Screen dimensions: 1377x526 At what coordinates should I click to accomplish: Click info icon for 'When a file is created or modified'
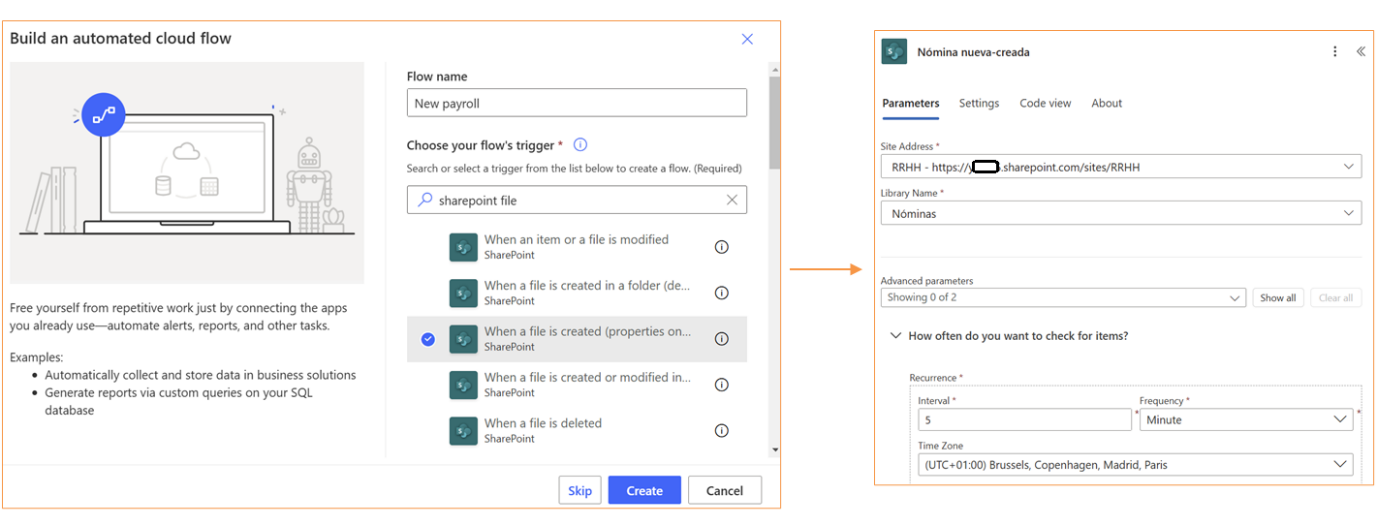tap(721, 385)
